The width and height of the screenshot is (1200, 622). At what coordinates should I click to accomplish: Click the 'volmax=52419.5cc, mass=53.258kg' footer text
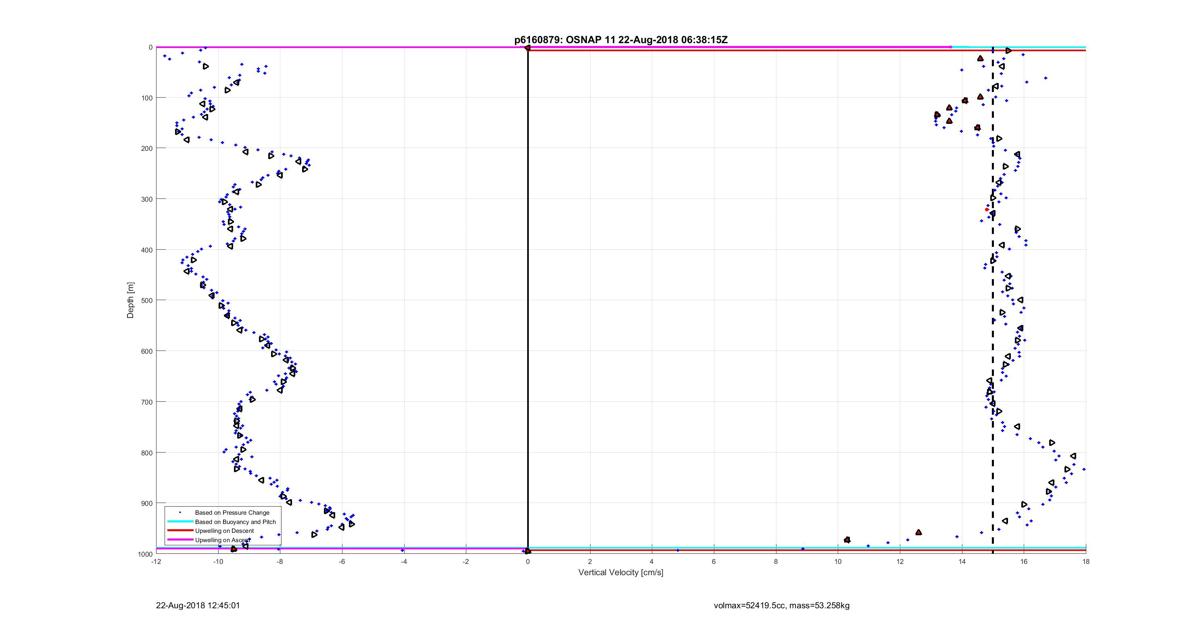click(x=781, y=605)
